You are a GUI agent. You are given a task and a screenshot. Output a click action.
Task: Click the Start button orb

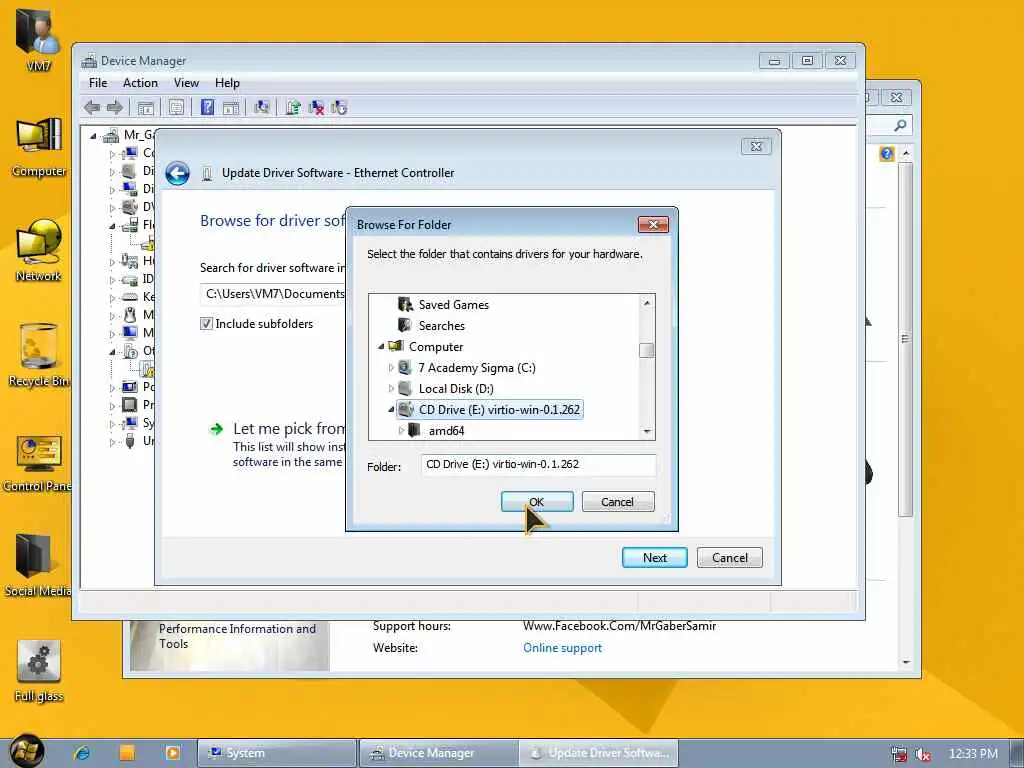[x=27, y=752]
